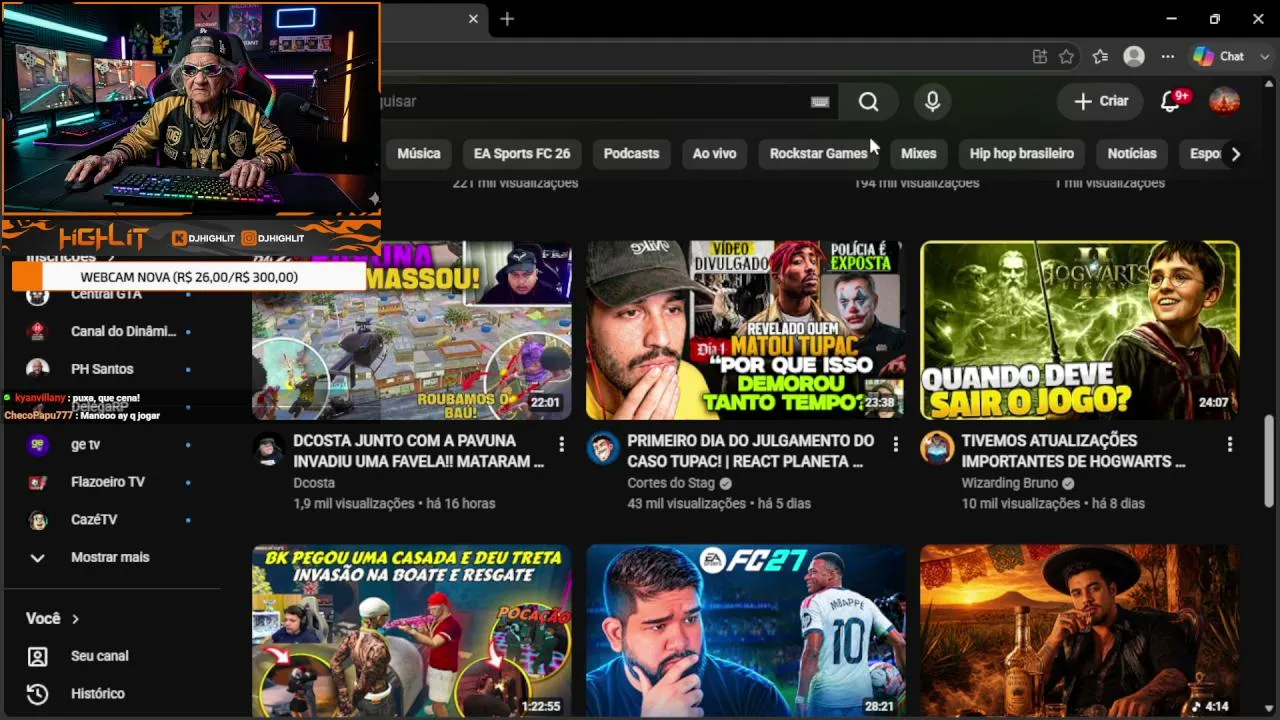Open the PRIMEIRO DIA DO JULGAMENTO video title

coord(751,451)
